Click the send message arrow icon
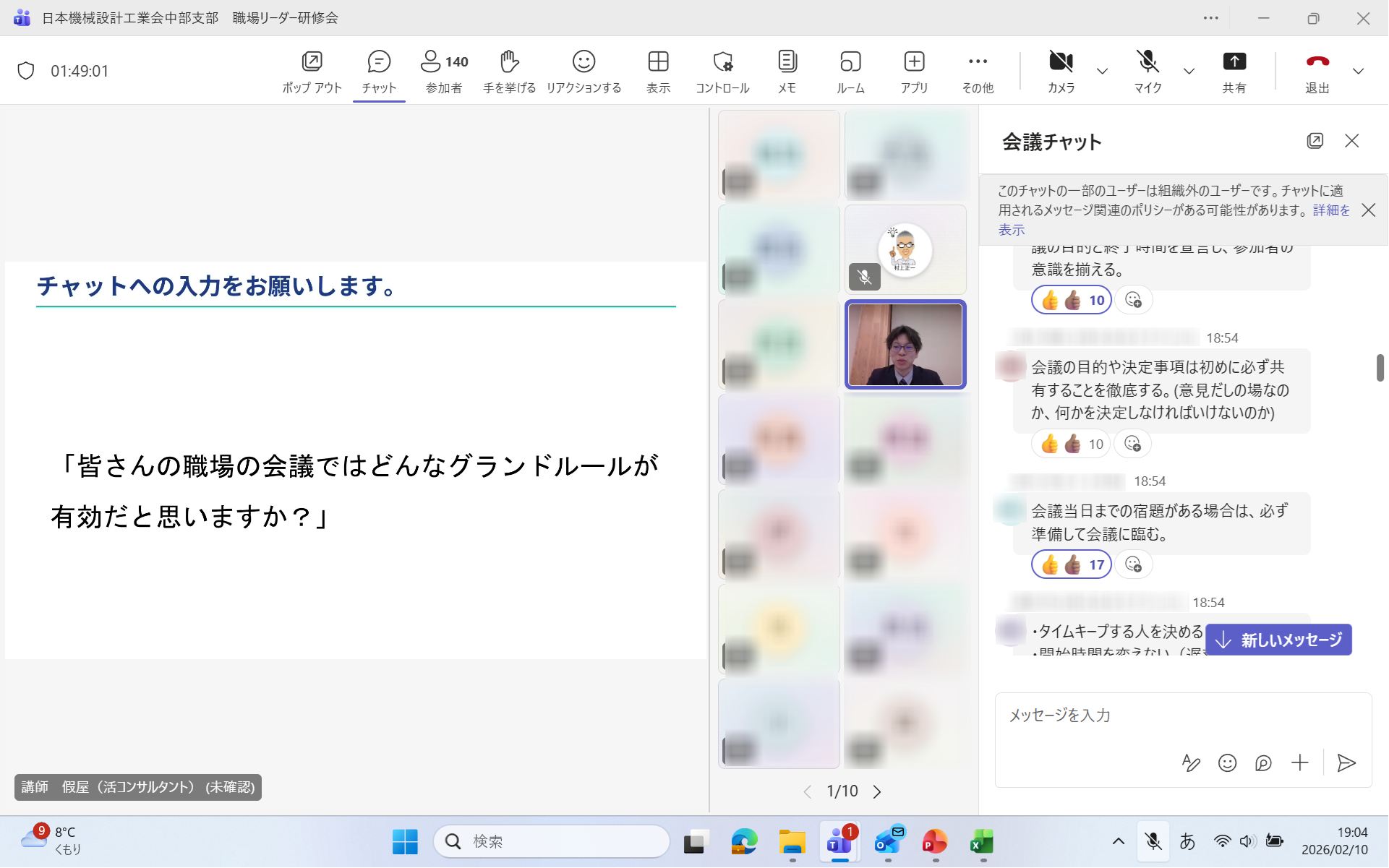 point(1346,762)
